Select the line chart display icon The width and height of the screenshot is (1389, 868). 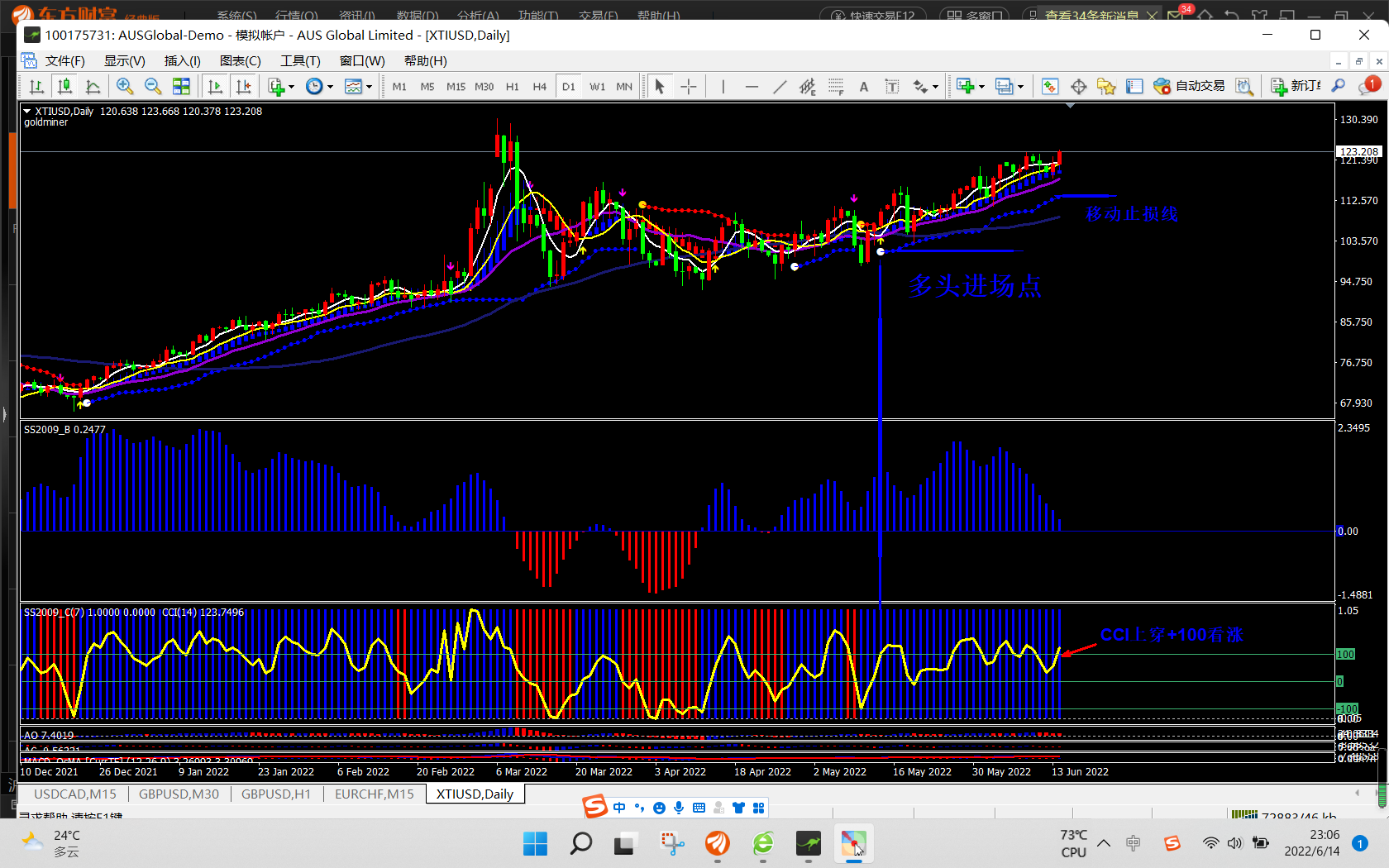[x=93, y=86]
